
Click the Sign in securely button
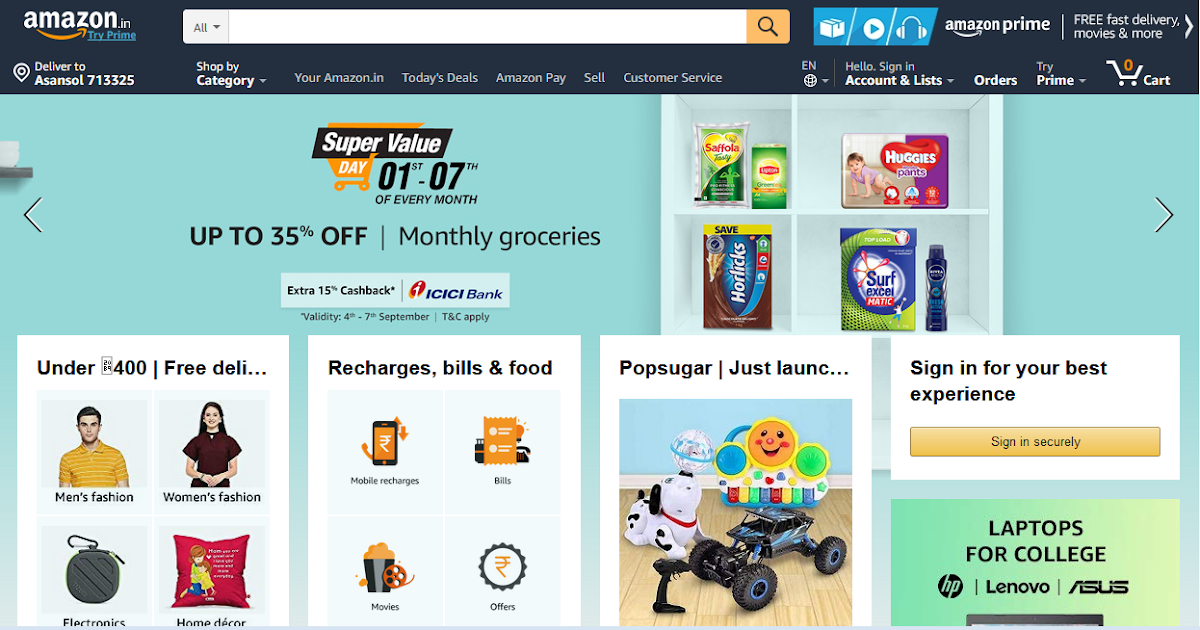coord(1035,442)
